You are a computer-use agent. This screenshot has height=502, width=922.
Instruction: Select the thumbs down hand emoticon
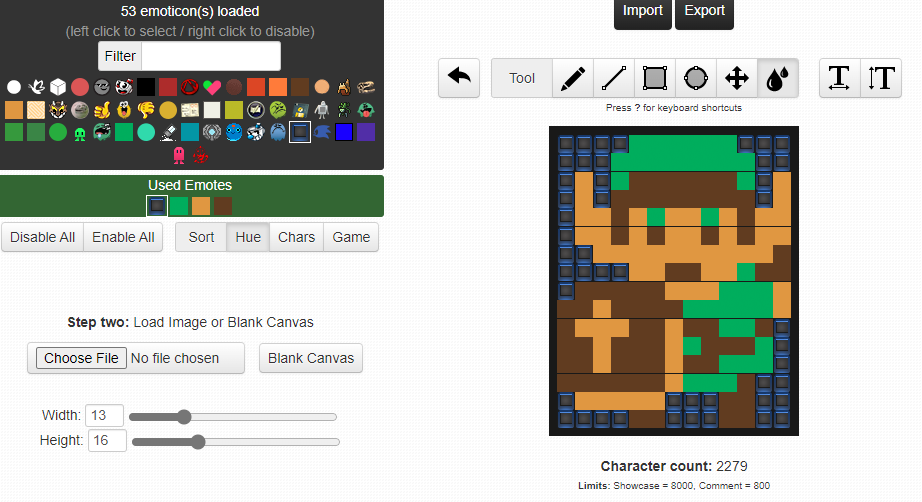[x=146, y=110]
